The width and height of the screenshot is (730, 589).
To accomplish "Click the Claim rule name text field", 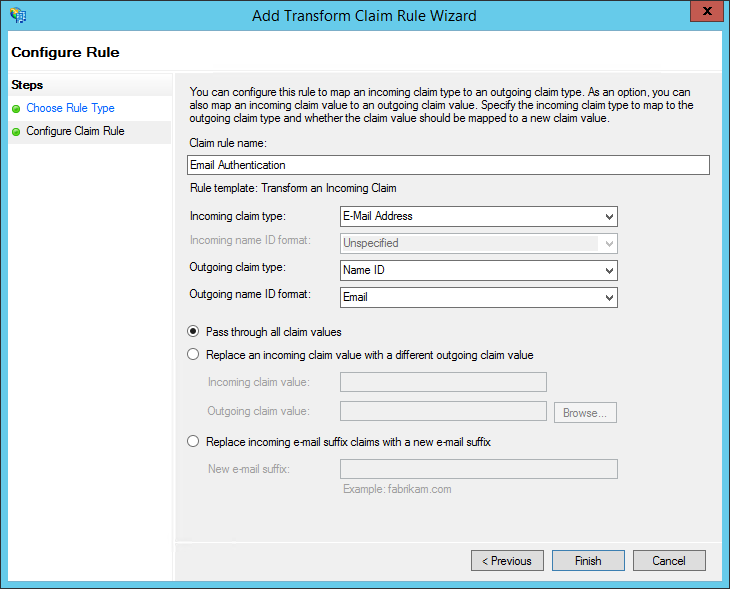I will click(x=448, y=165).
